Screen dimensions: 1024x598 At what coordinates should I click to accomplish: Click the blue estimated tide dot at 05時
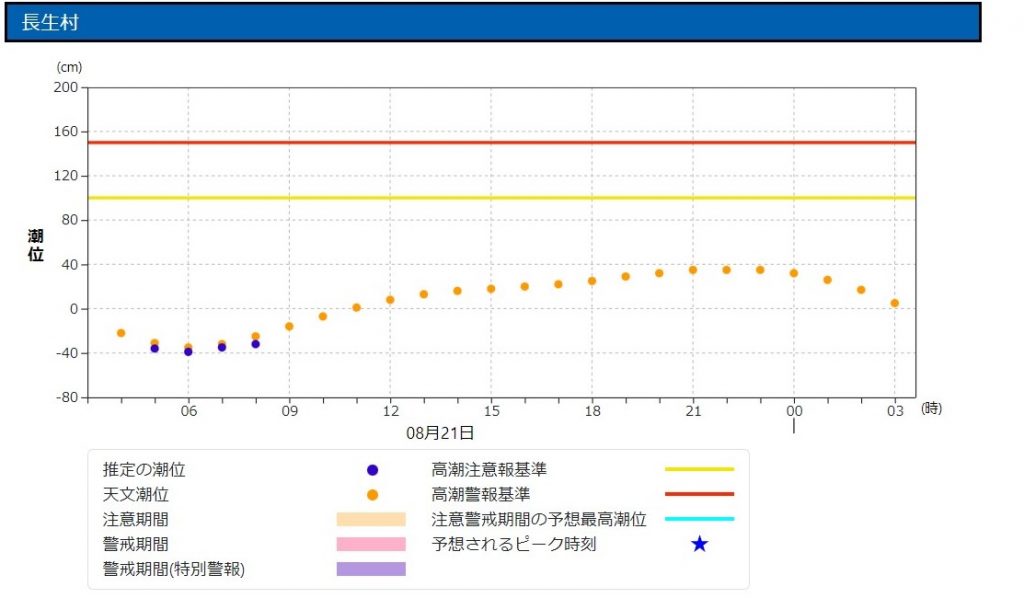click(155, 349)
